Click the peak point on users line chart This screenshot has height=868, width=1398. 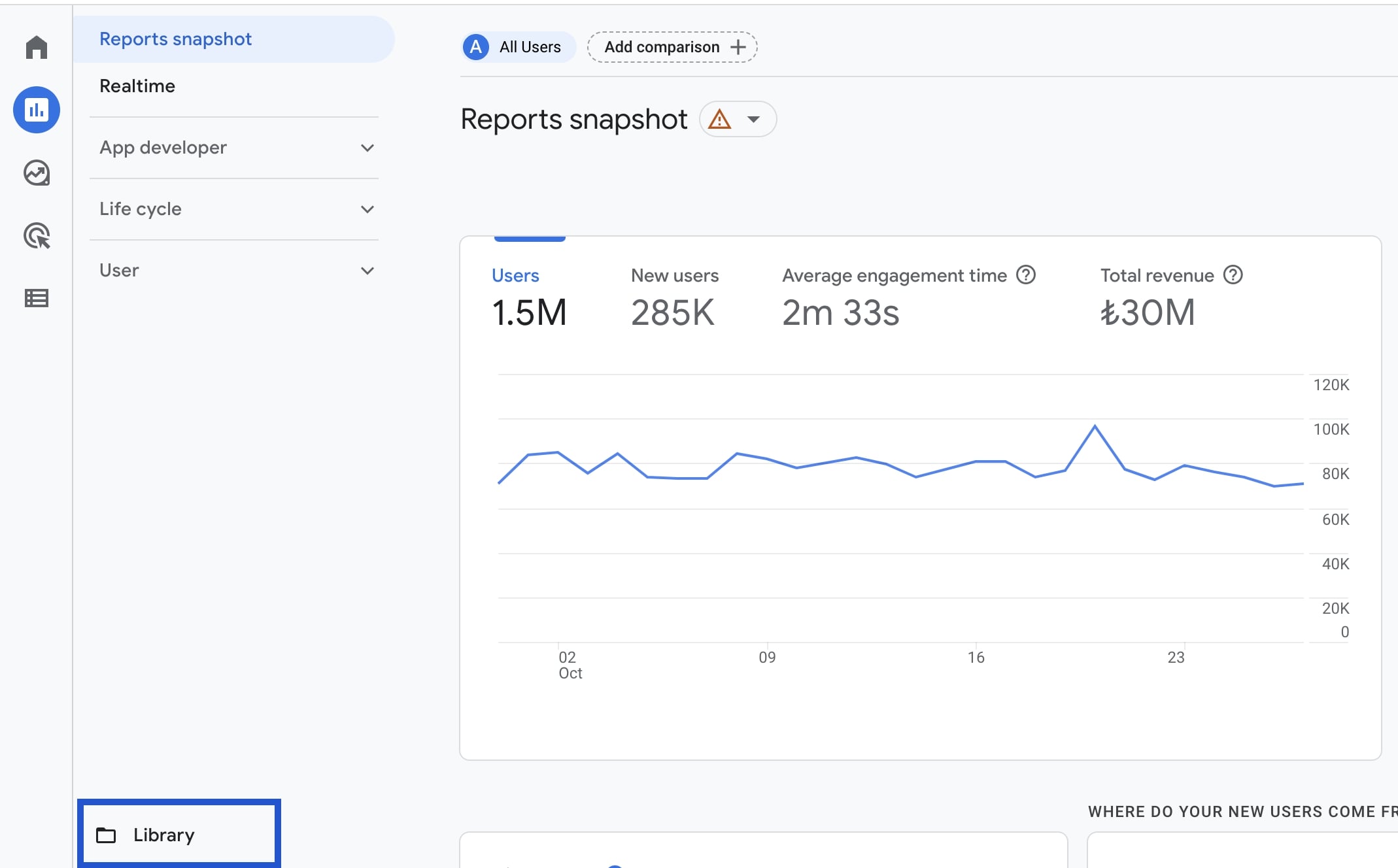(1095, 426)
